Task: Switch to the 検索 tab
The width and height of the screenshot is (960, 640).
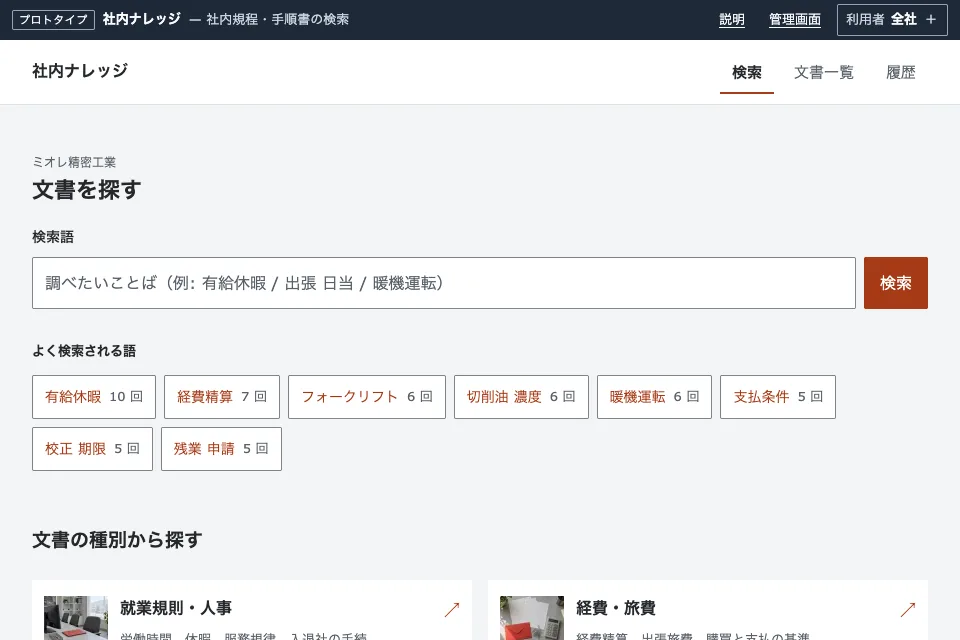Action: [747, 73]
